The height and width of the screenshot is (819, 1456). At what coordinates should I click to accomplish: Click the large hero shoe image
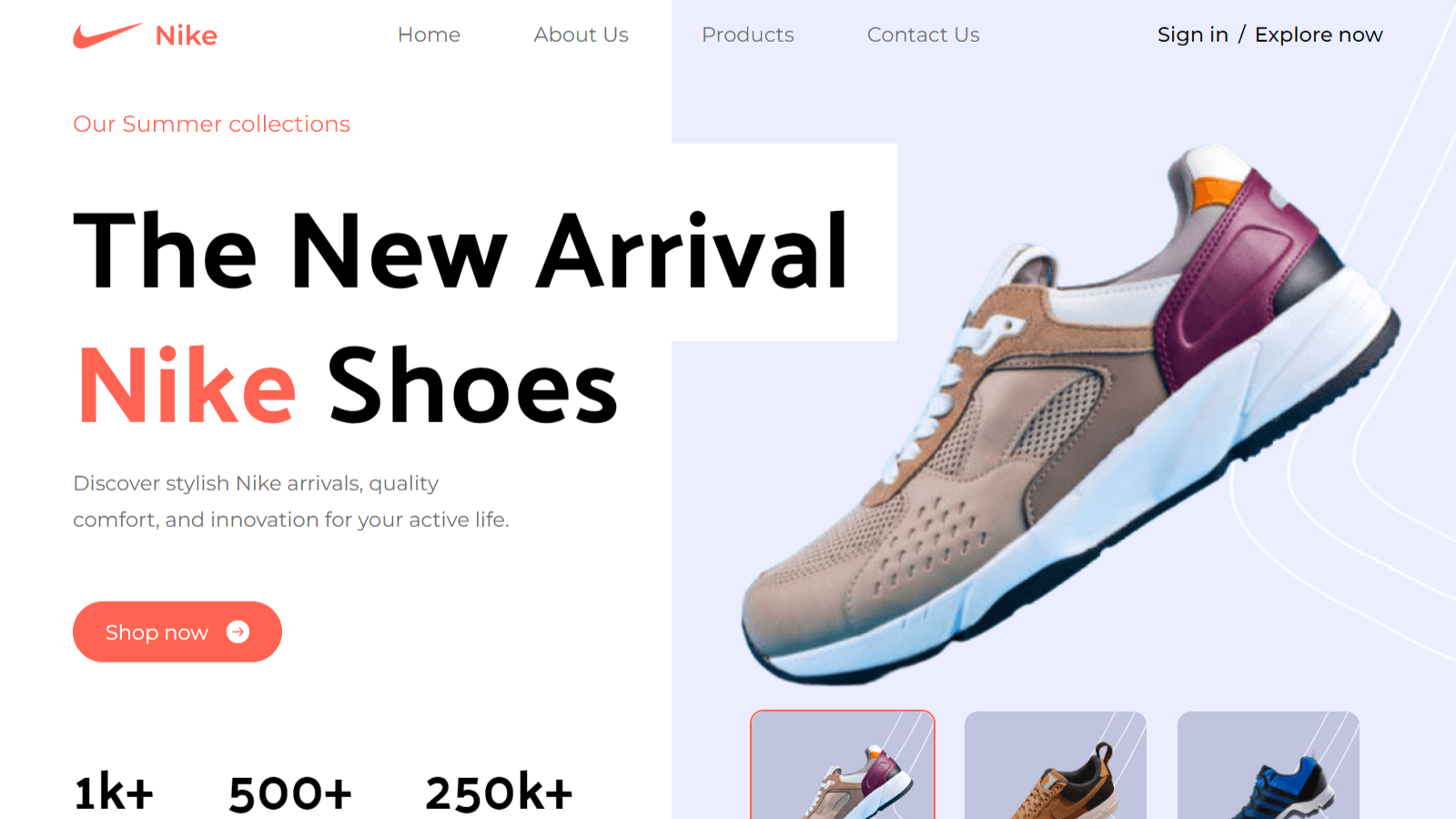point(1069,414)
